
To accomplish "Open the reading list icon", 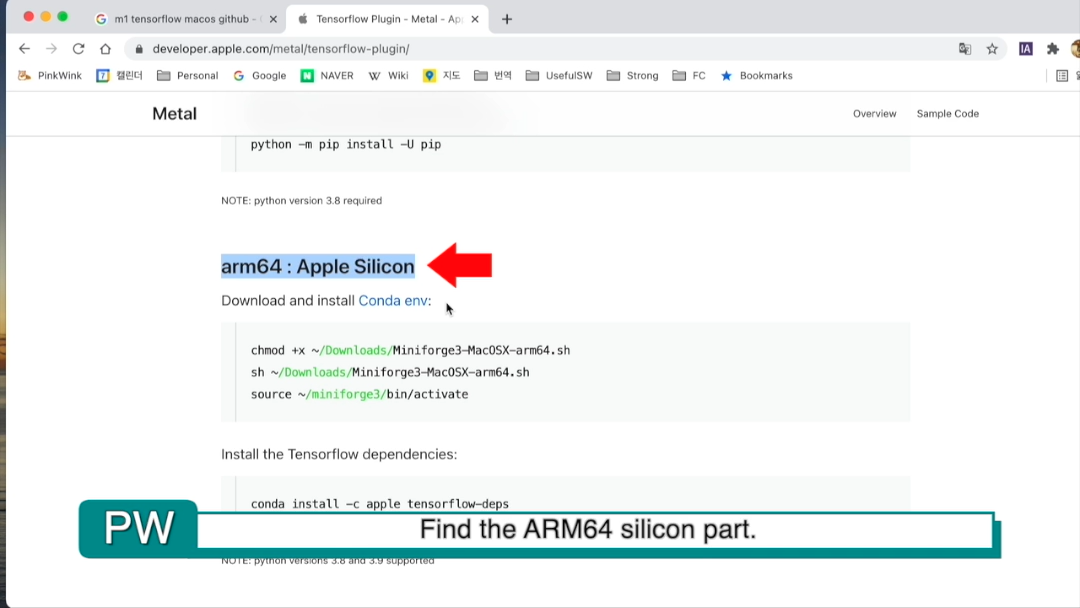I will tap(1062, 76).
